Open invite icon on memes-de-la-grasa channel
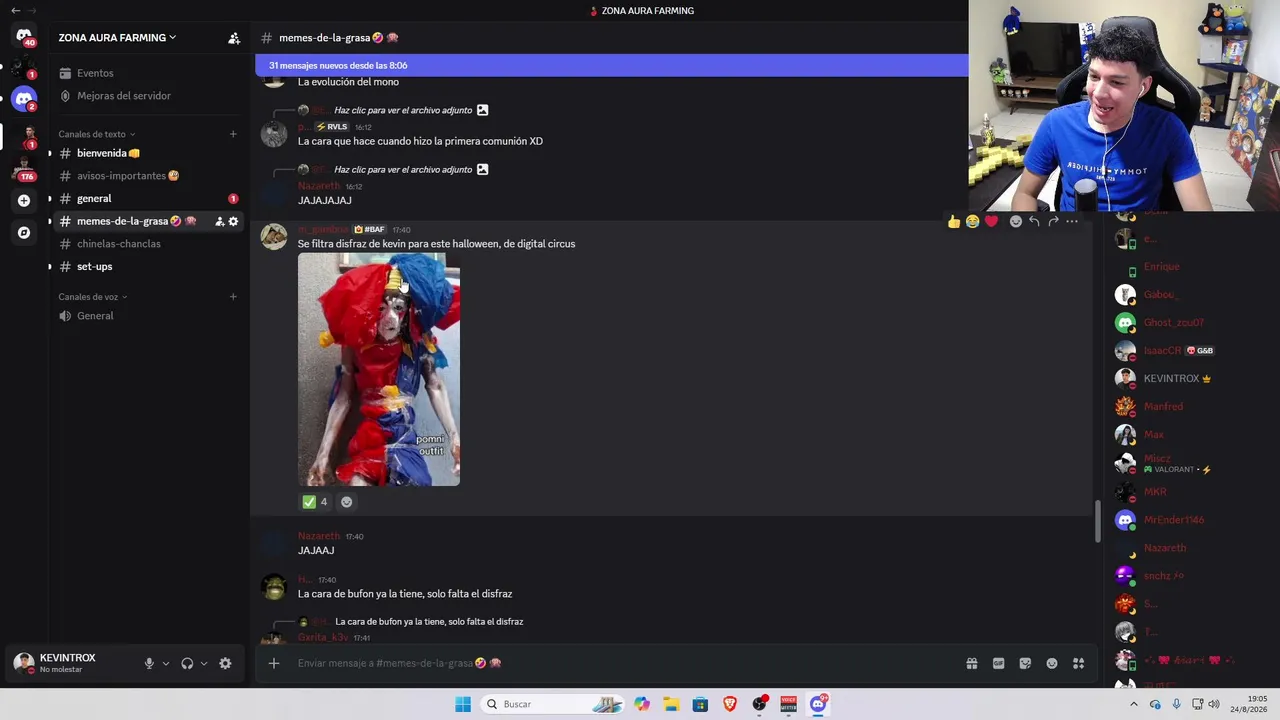The width and height of the screenshot is (1280, 720). (219, 221)
